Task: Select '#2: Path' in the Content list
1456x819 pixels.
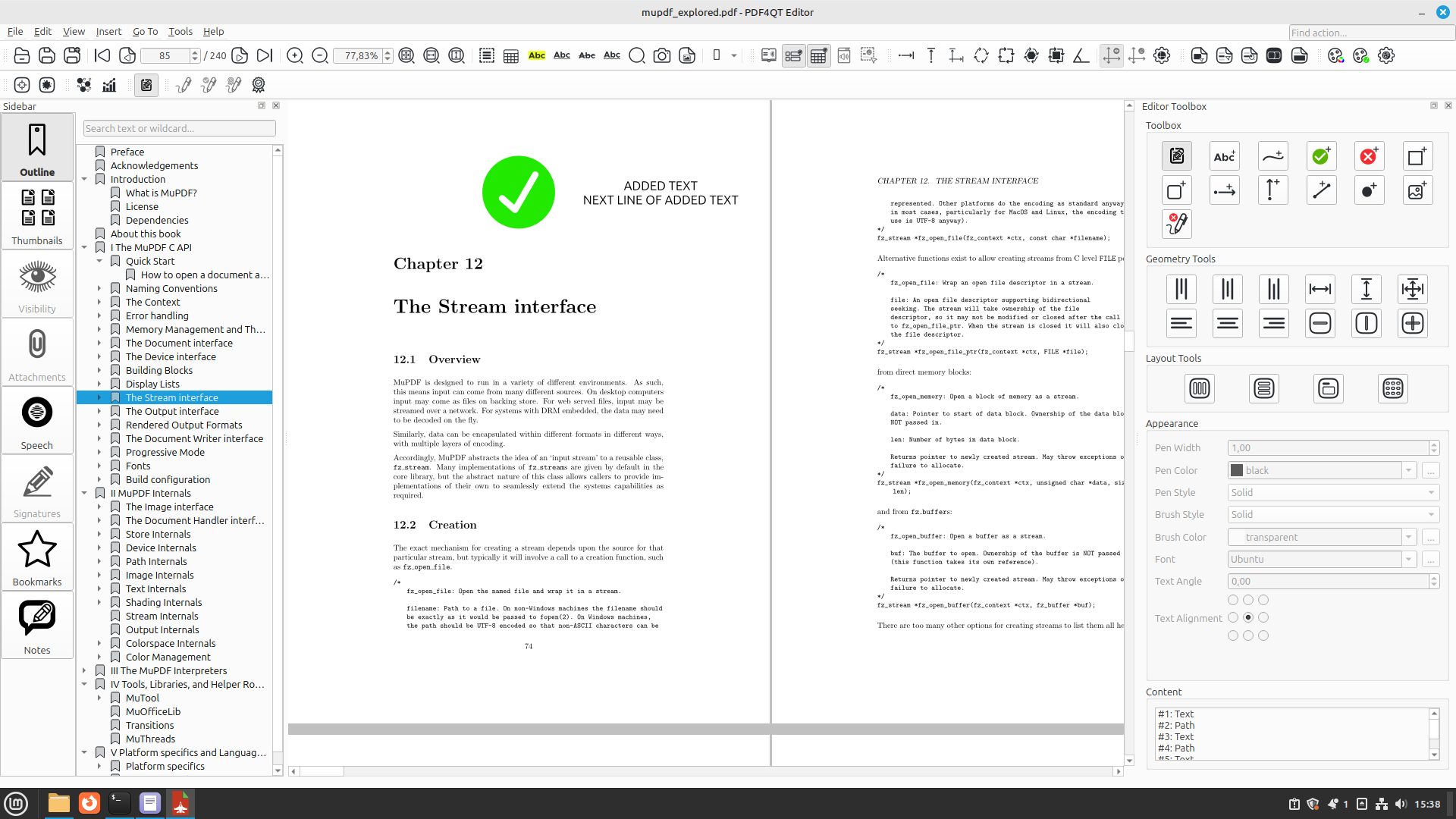Action: [x=1176, y=726]
